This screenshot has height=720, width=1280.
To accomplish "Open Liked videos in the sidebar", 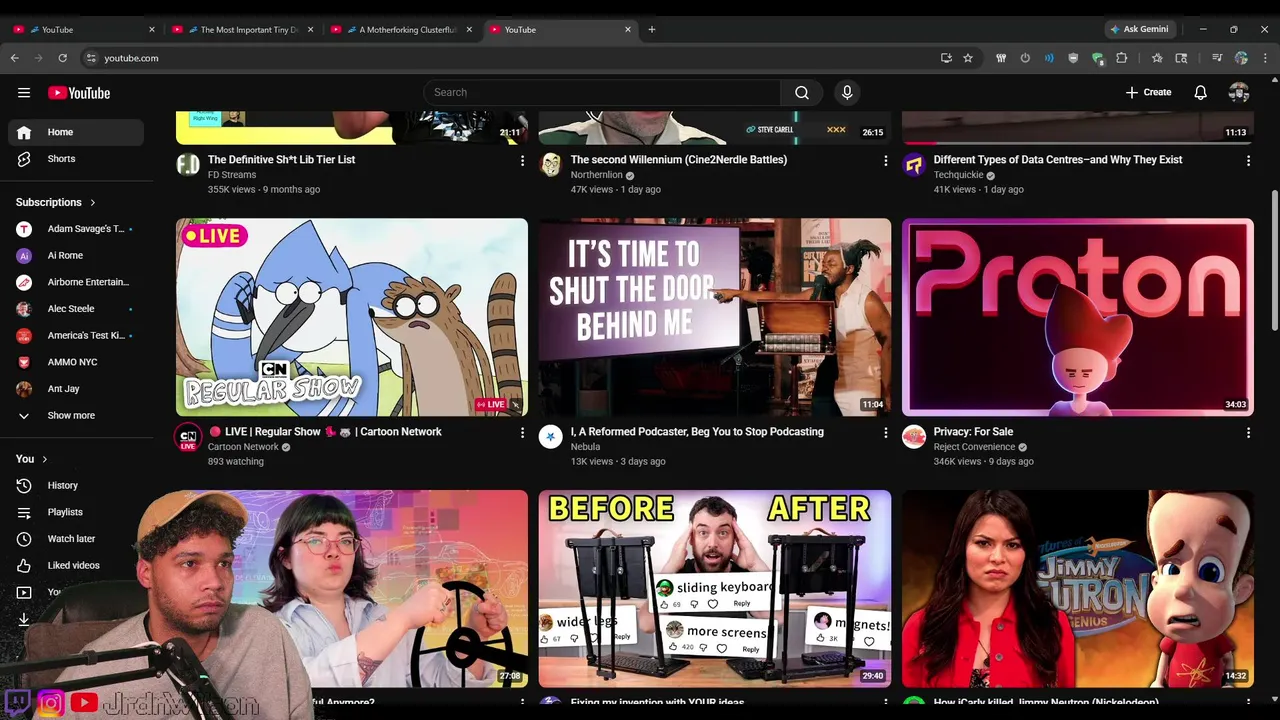I will click(x=76, y=565).
